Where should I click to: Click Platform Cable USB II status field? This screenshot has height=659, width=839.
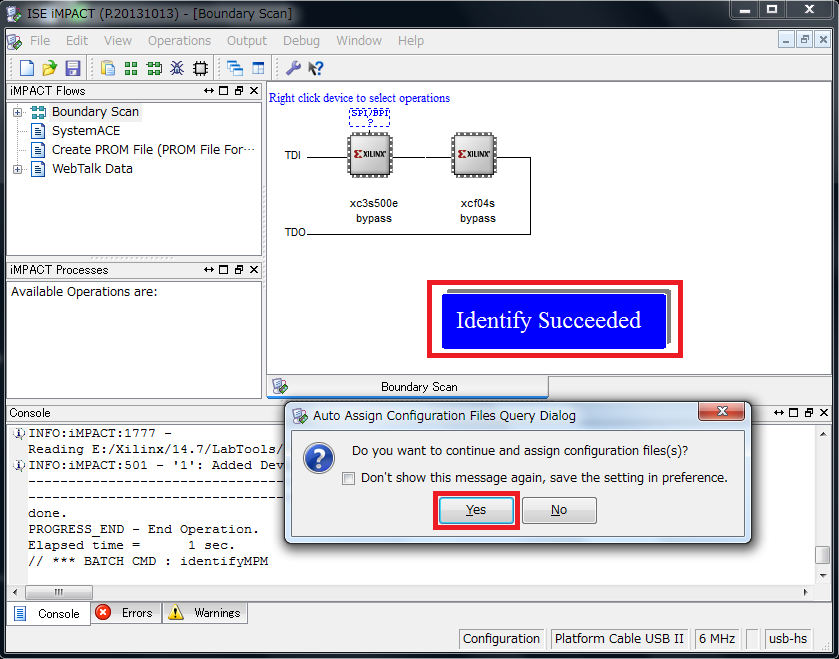point(619,639)
